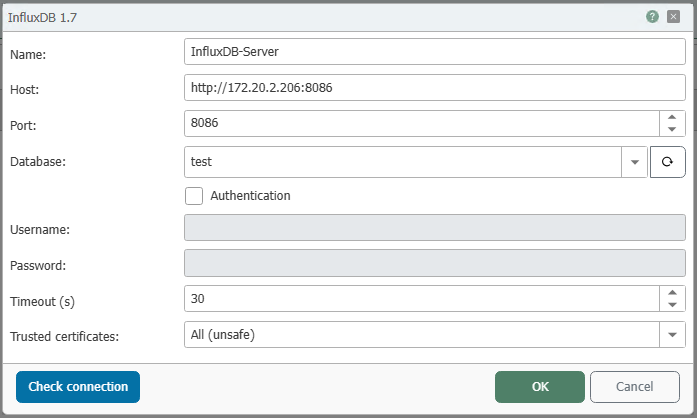This screenshot has width=697, height=418.
Task: Click the disabled Username field
Action: [435, 228]
